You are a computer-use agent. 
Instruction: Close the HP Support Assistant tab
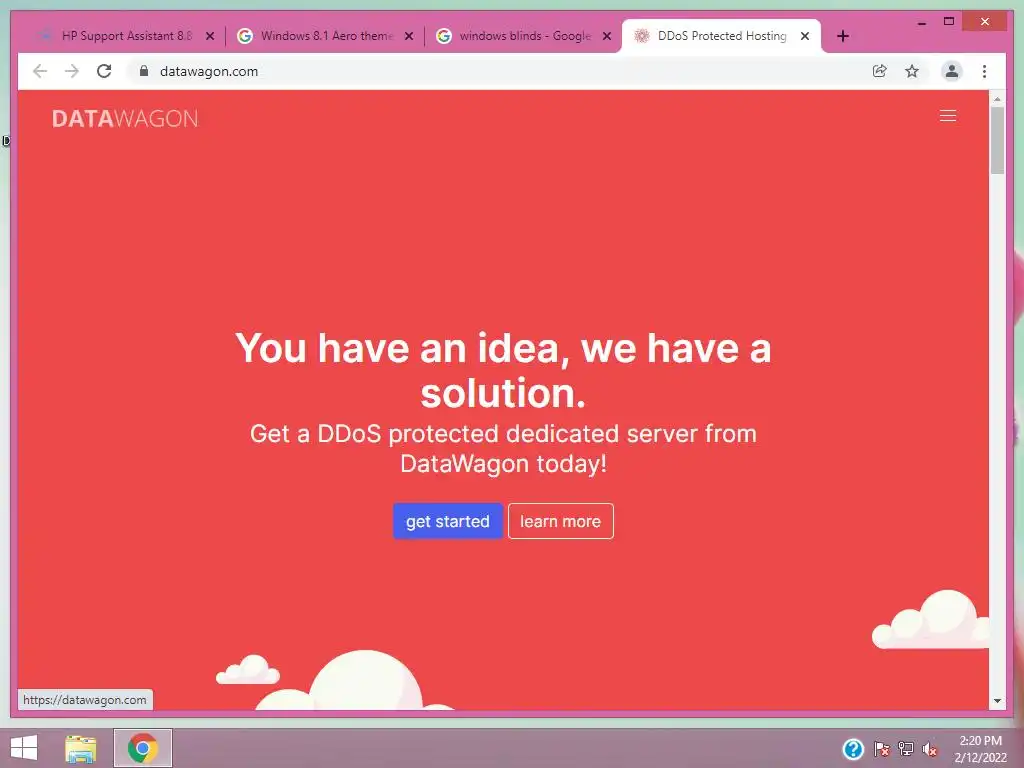pyautogui.click(x=210, y=36)
